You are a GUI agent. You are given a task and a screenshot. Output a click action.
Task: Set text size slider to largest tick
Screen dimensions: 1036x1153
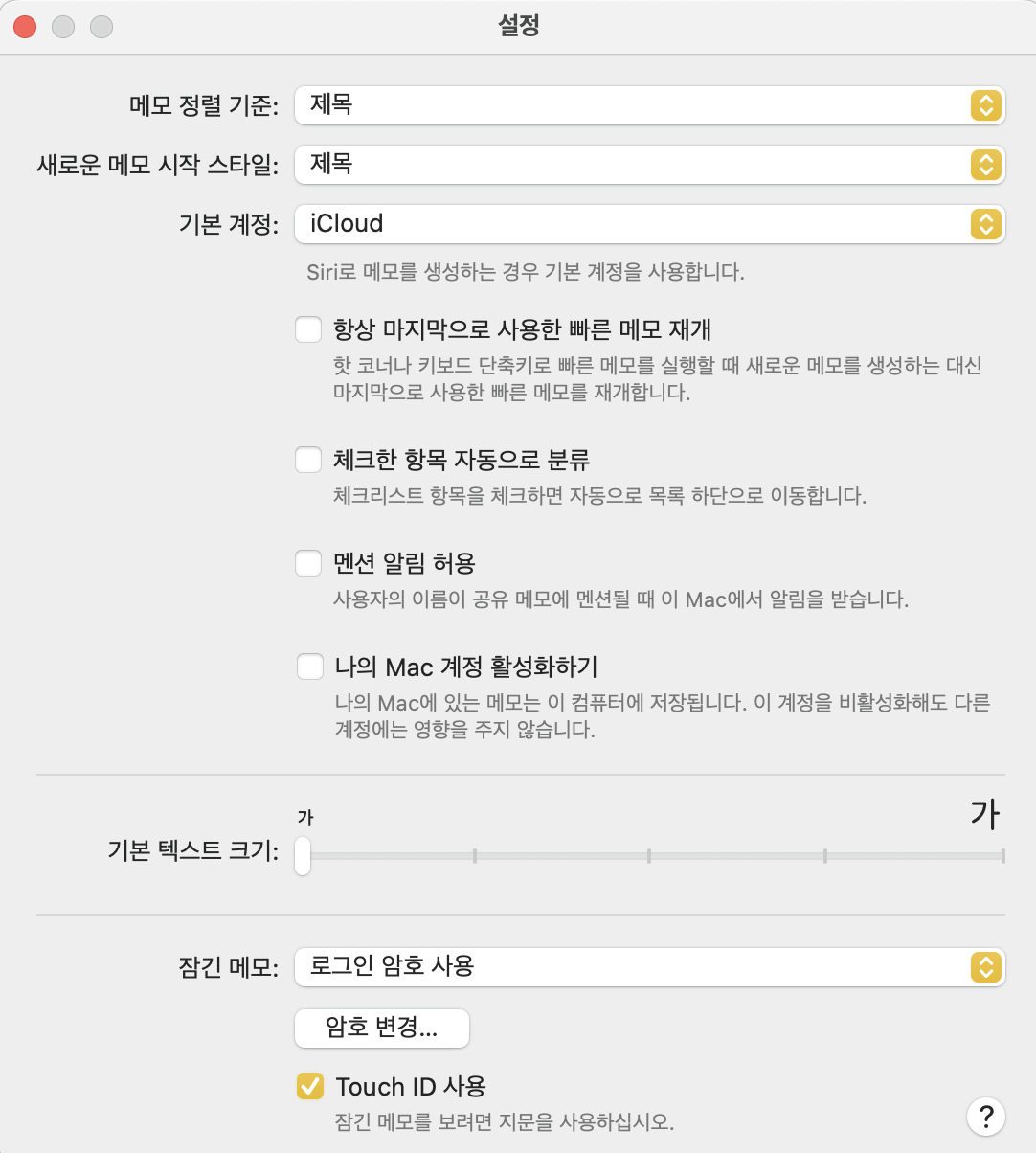pos(1002,856)
